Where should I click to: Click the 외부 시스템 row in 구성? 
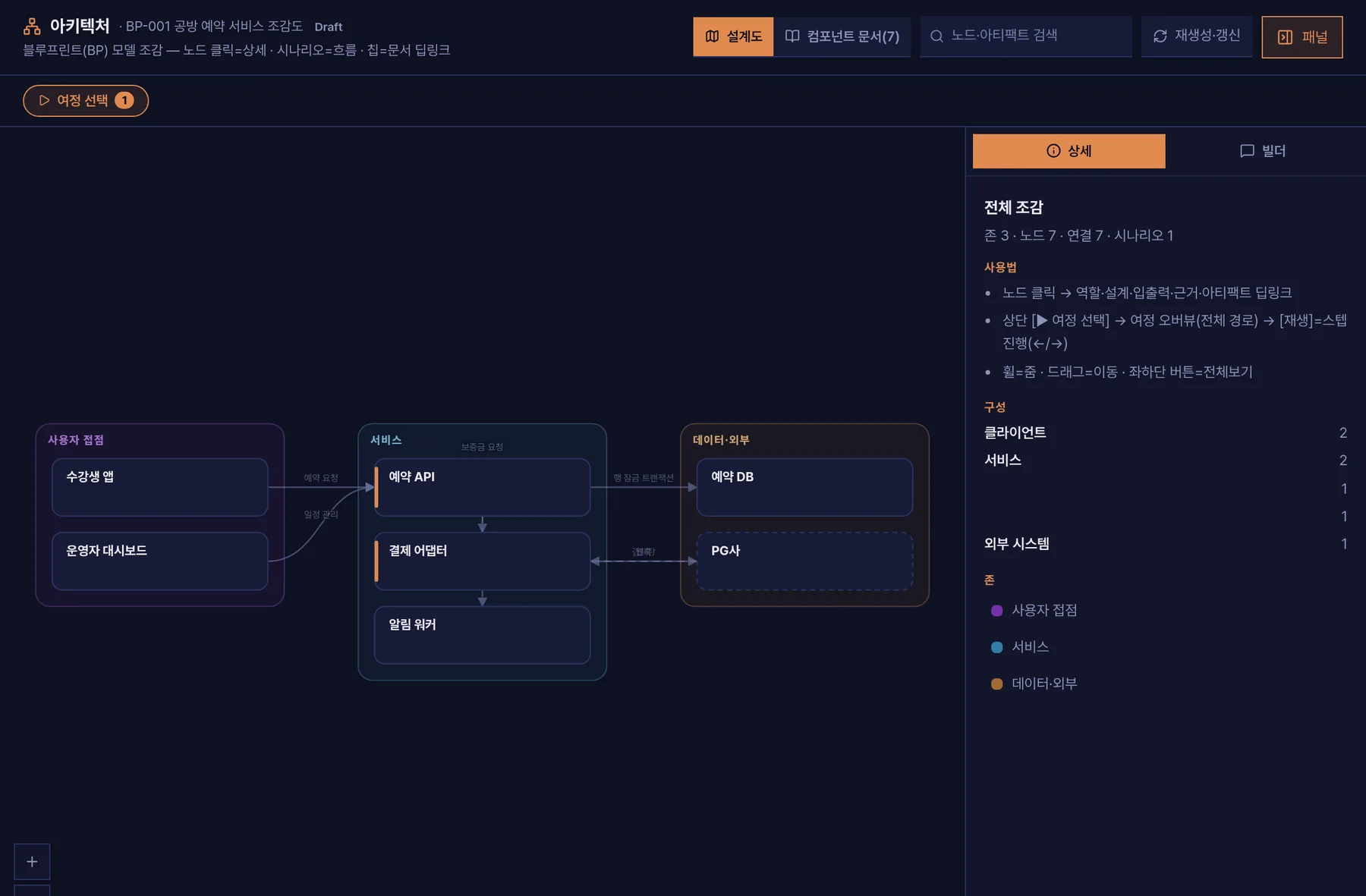click(x=1166, y=543)
